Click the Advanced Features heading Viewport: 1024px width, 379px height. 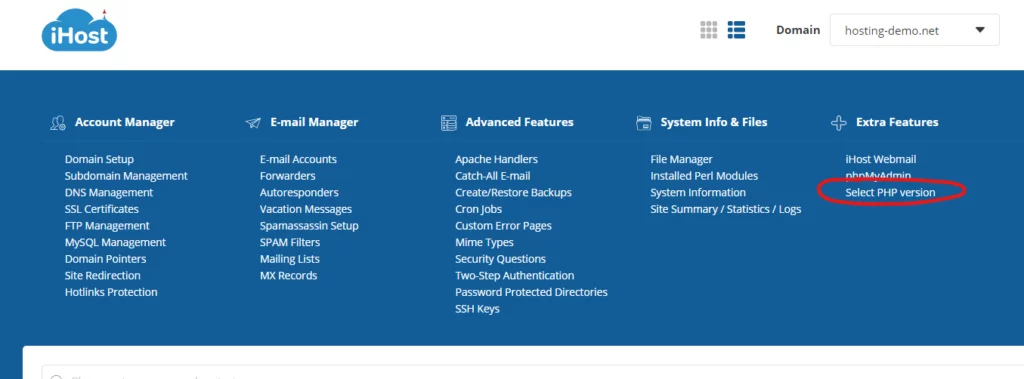(519, 122)
